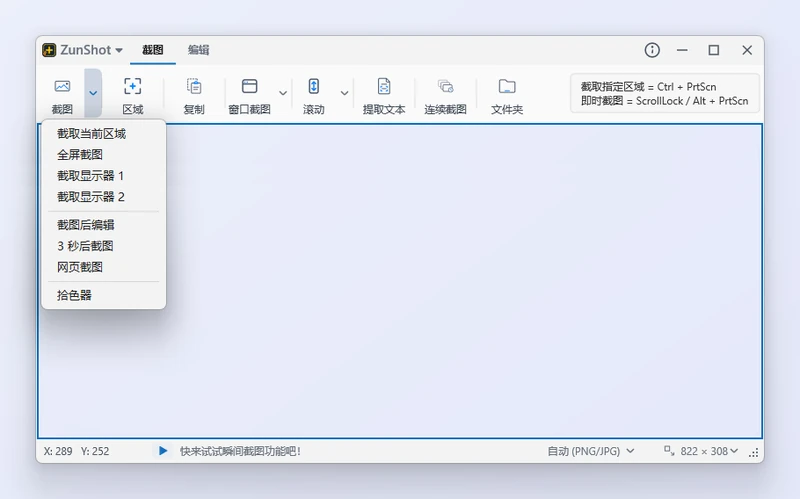
Task: Choose 网页截图 from the menu
Action: pos(104,267)
